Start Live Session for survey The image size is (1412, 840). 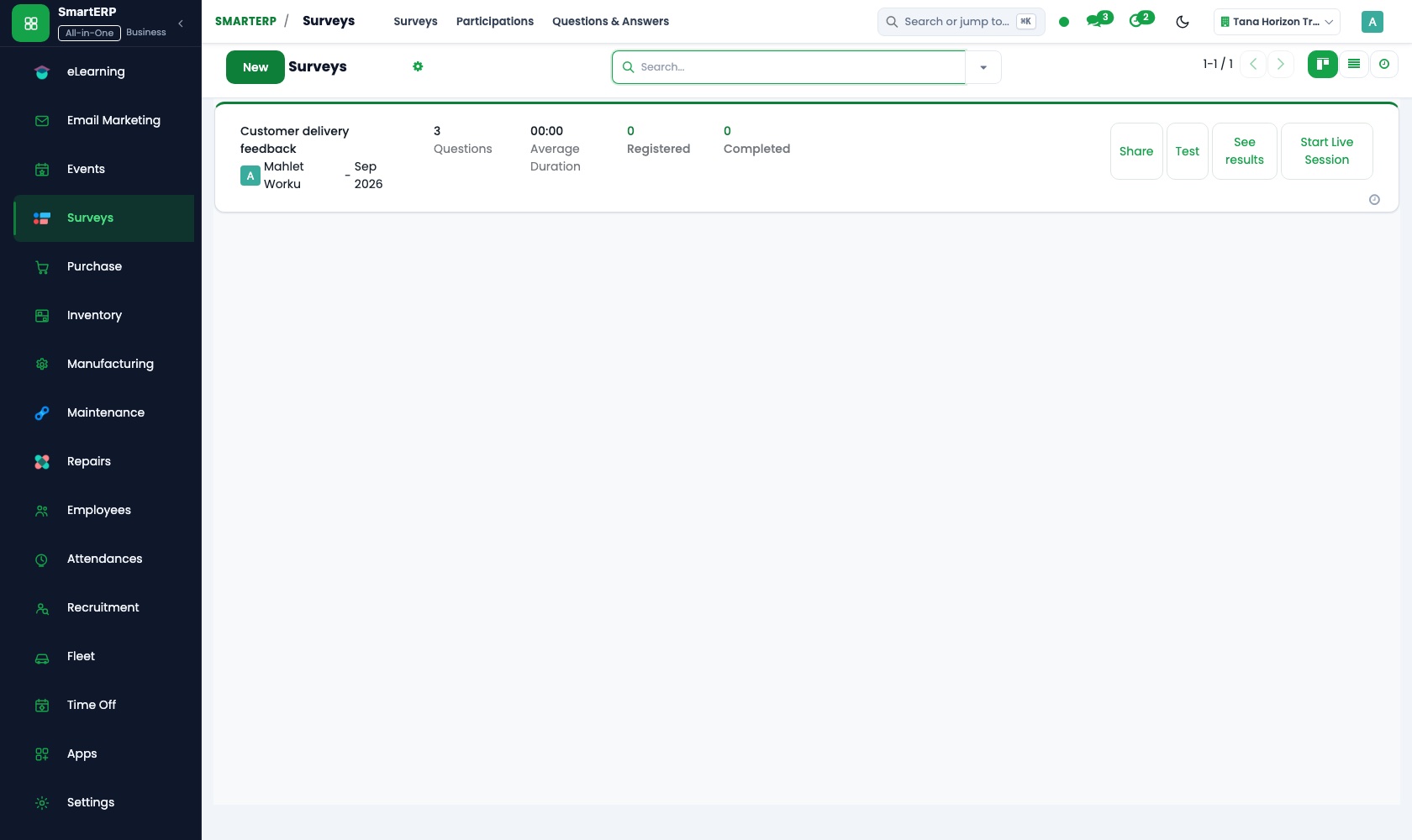(1327, 151)
